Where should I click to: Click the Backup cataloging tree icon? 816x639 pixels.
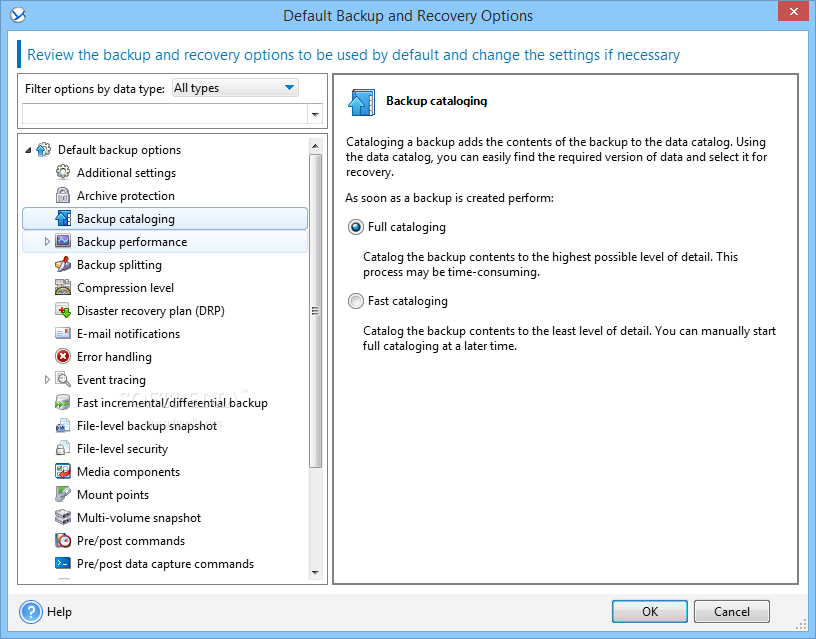tap(63, 219)
